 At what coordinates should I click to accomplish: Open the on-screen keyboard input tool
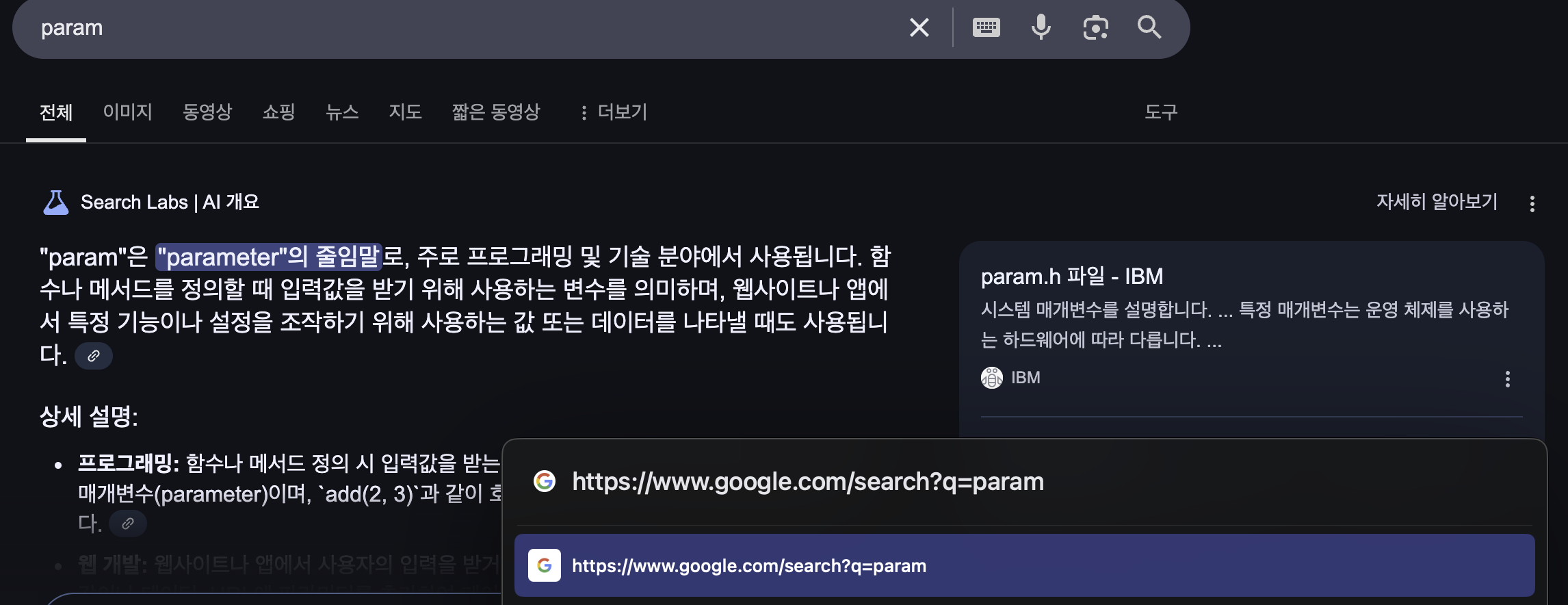[986, 28]
